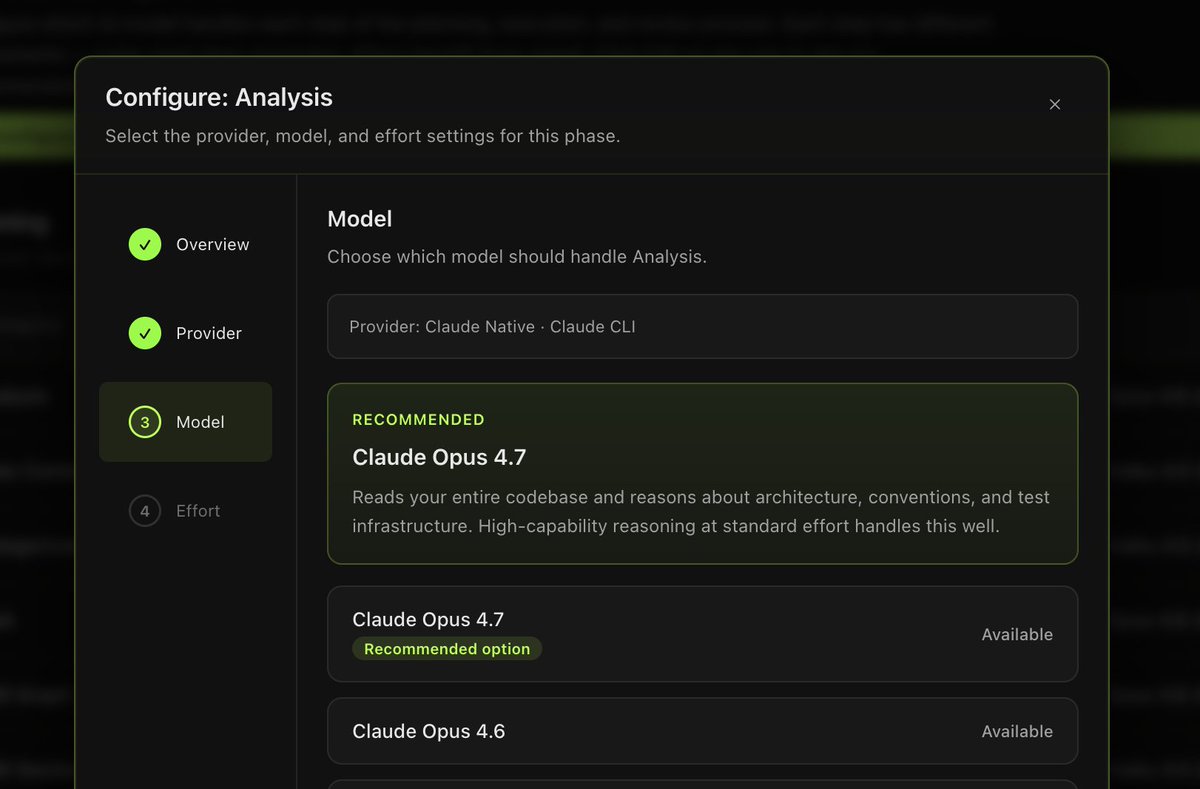Close the Configure: Analysis dialog
The image size is (1200, 789).
tap(1054, 104)
